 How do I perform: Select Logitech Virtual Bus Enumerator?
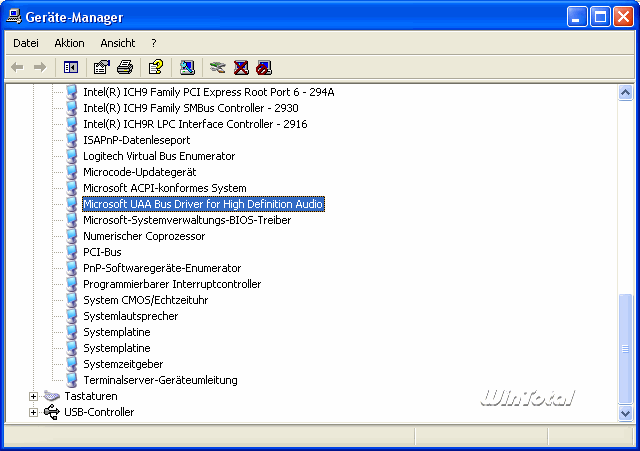(159, 156)
